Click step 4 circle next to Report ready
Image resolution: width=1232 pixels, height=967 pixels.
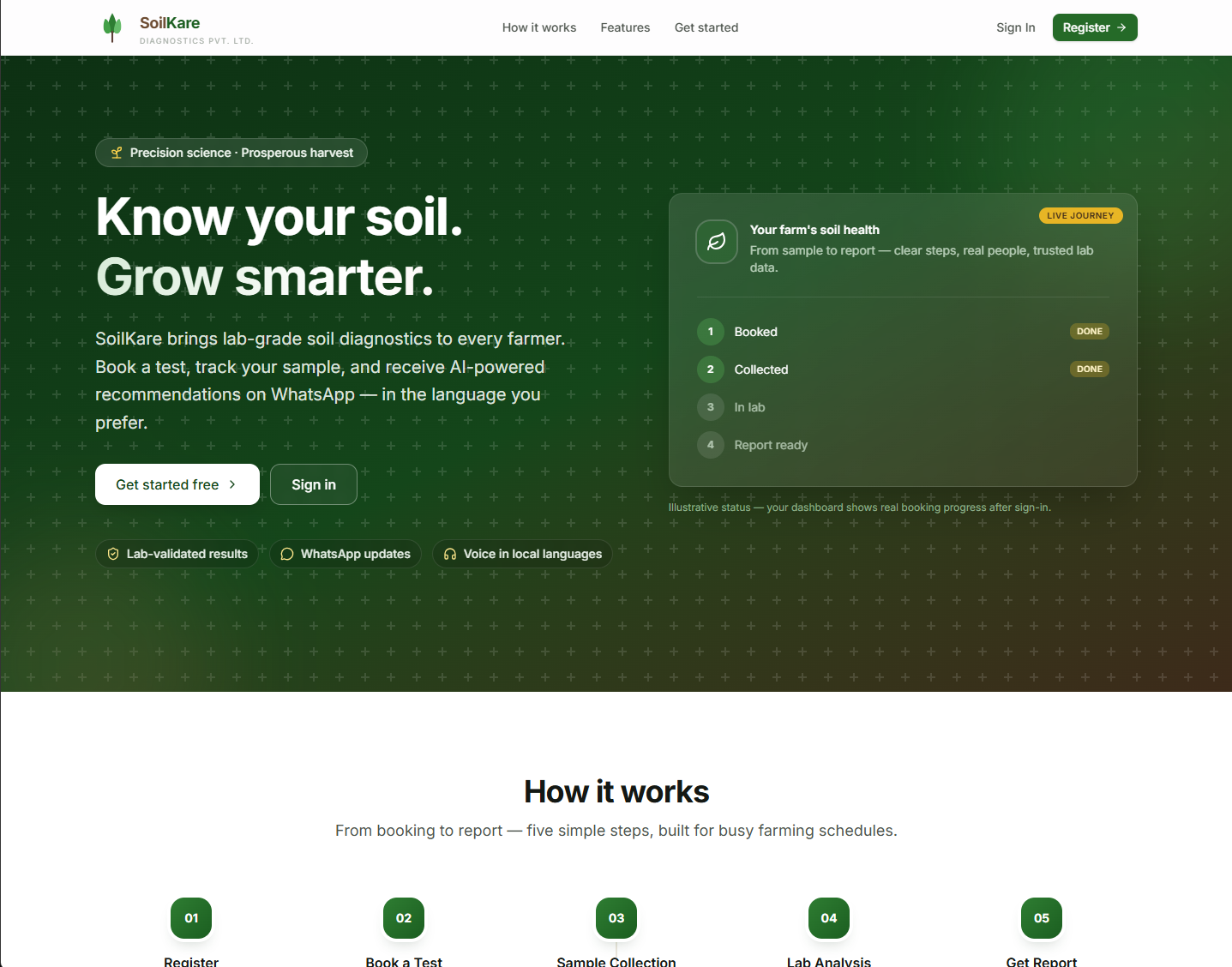pyautogui.click(x=711, y=445)
